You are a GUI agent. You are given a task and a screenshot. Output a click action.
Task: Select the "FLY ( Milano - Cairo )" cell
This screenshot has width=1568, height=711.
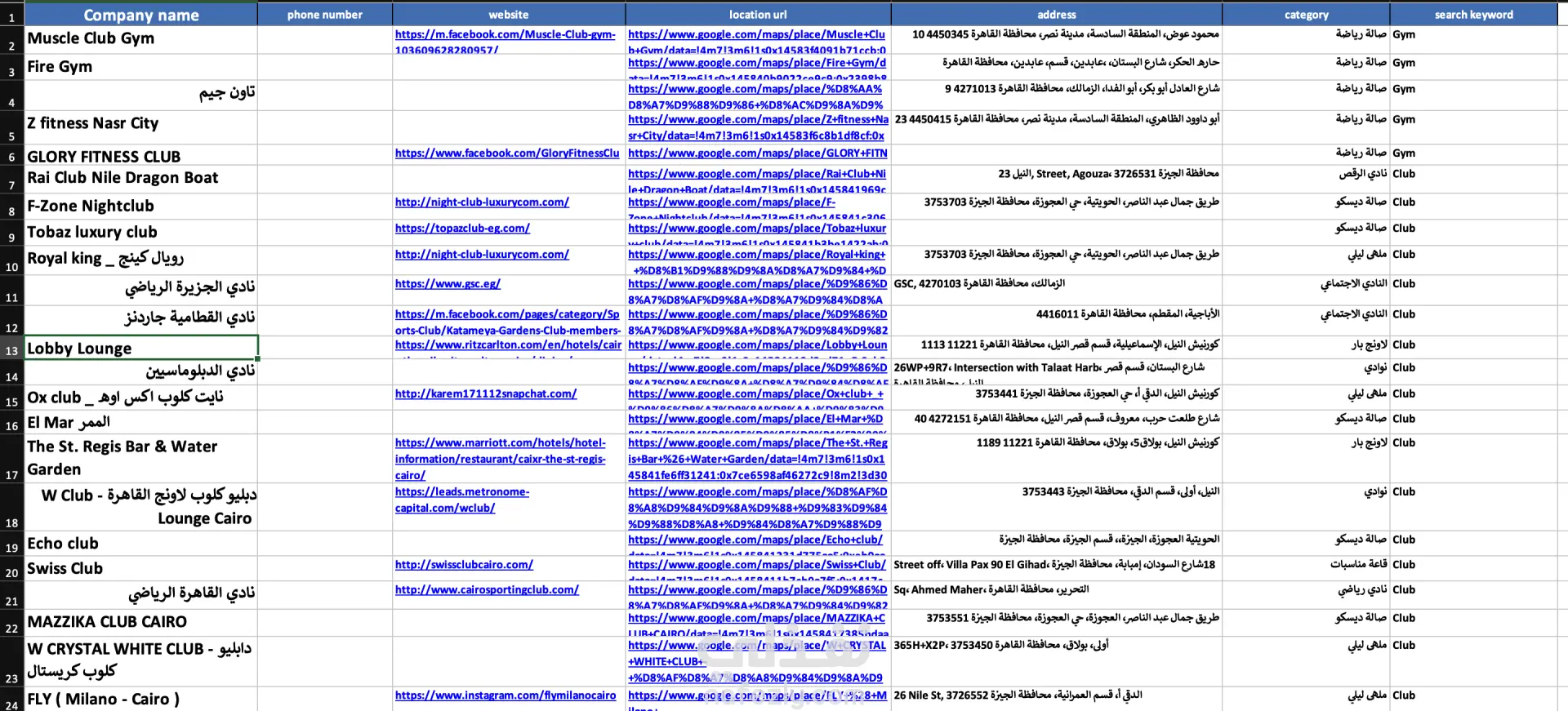[141, 699]
